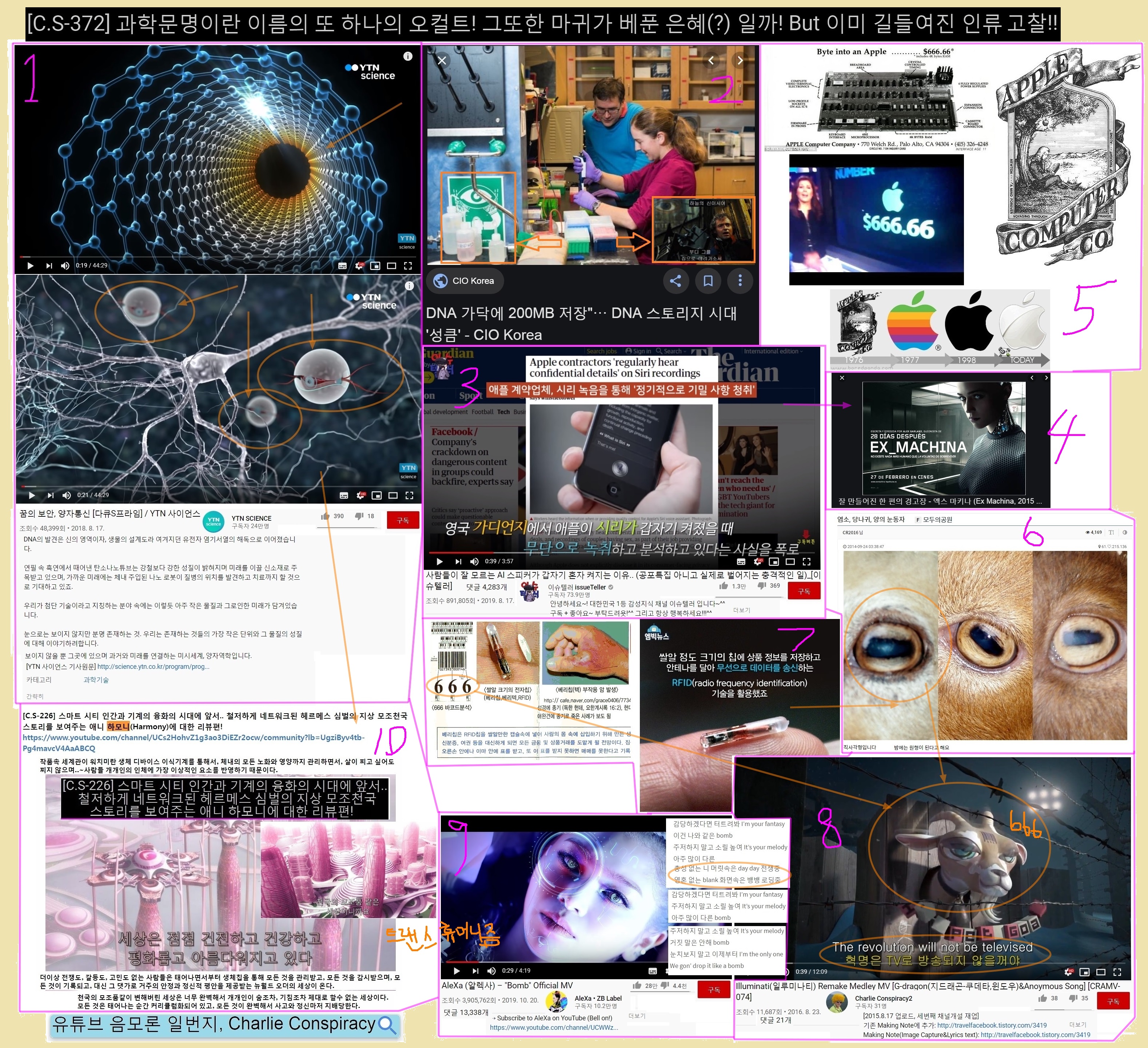Enter fullscreen in the 0:39 / 3:57 player
The height and width of the screenshot is (1048, 1148).
click(x=806, y=561)
